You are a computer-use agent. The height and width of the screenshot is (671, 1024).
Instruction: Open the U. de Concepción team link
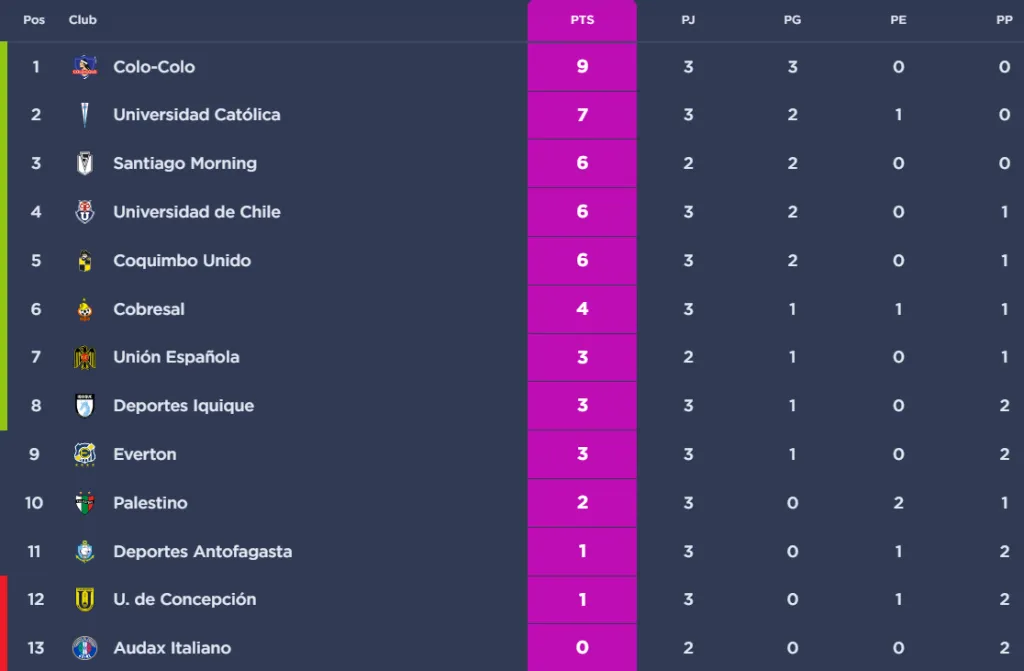pos(184,599)
